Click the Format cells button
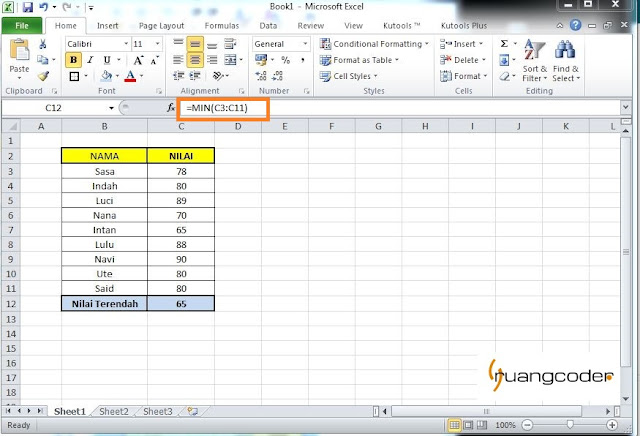Image resolution: width=640 pixels, height=436 pixels. click(x=464, y=76)
